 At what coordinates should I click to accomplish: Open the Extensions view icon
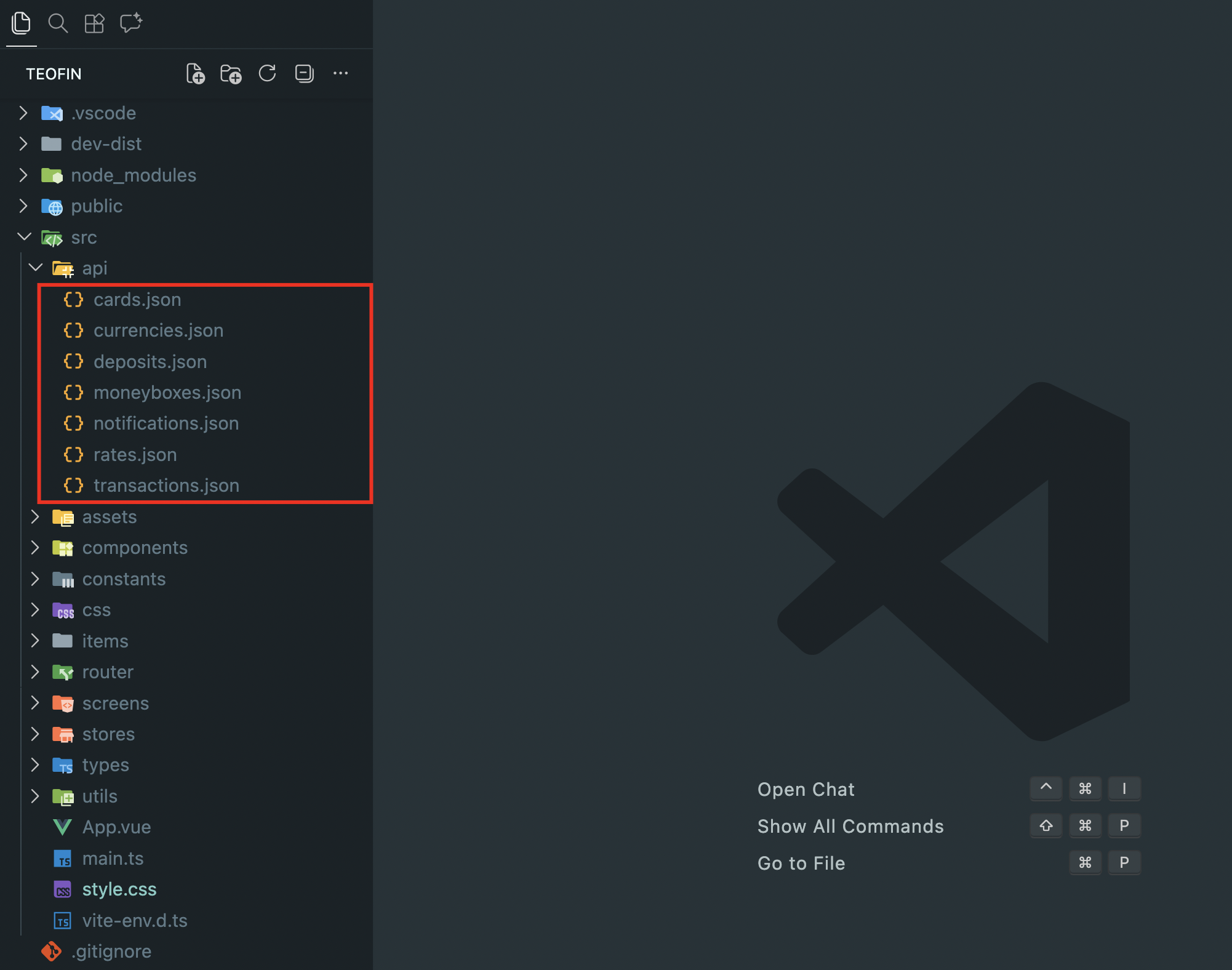94,23
